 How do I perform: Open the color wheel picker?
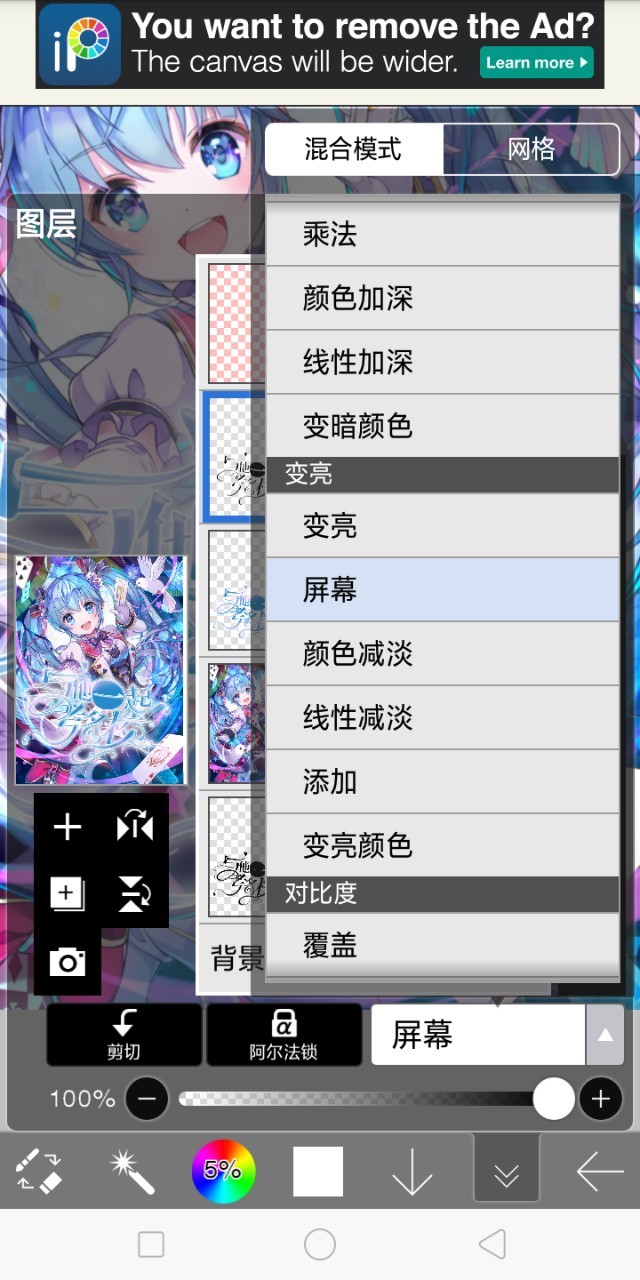(x=223, y=1171)
